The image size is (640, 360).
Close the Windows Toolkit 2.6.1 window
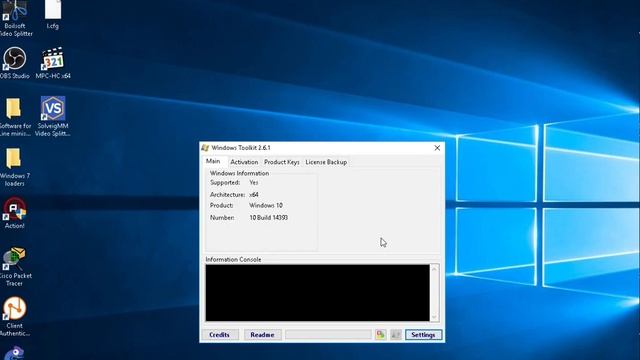(x=437, y=148)
